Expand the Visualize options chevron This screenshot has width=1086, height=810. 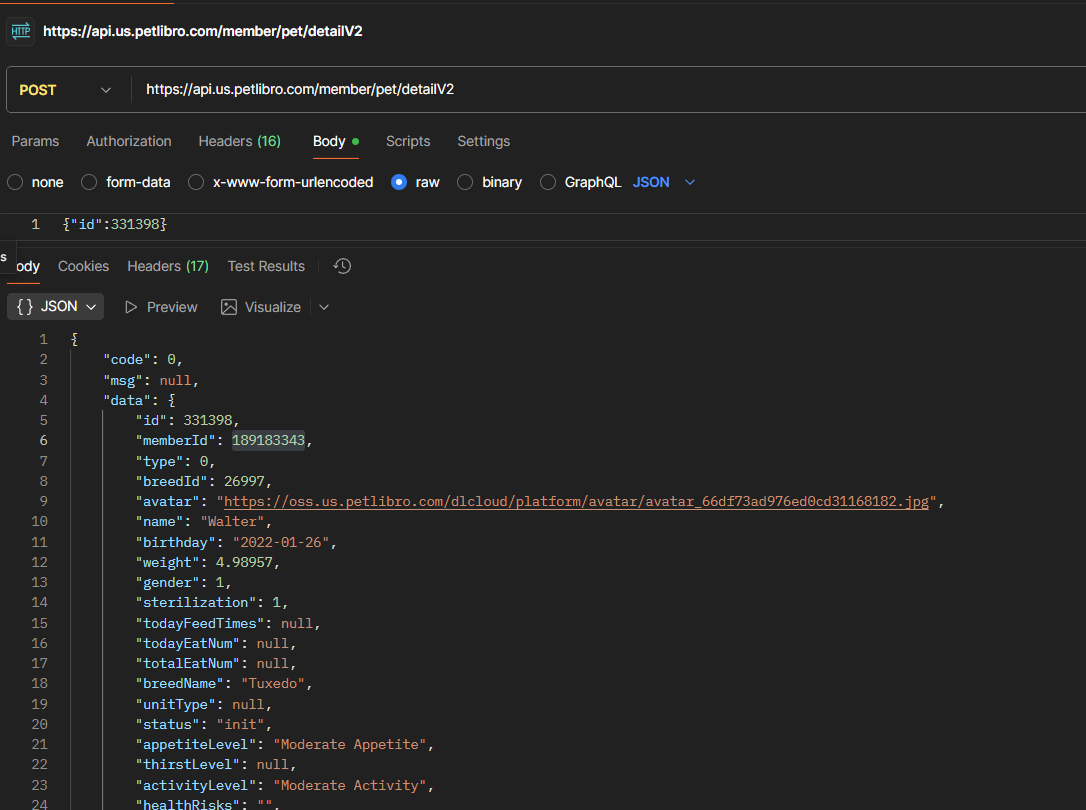pos(323,307)
